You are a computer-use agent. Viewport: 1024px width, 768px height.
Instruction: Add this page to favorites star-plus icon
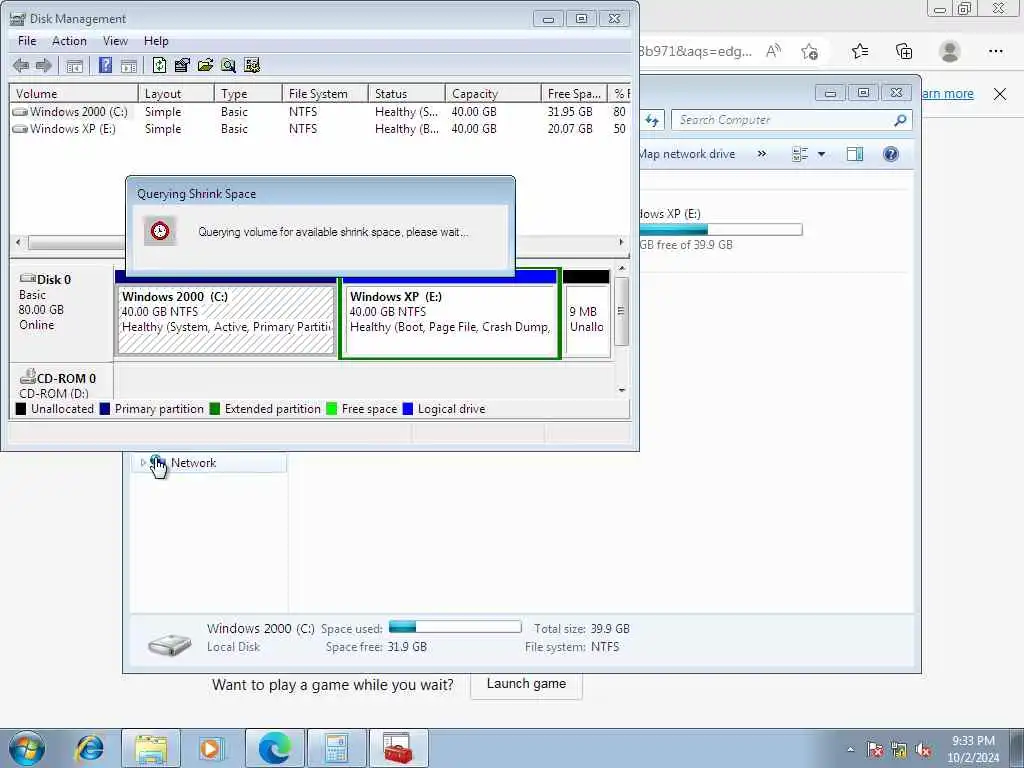tap(810, 51)
